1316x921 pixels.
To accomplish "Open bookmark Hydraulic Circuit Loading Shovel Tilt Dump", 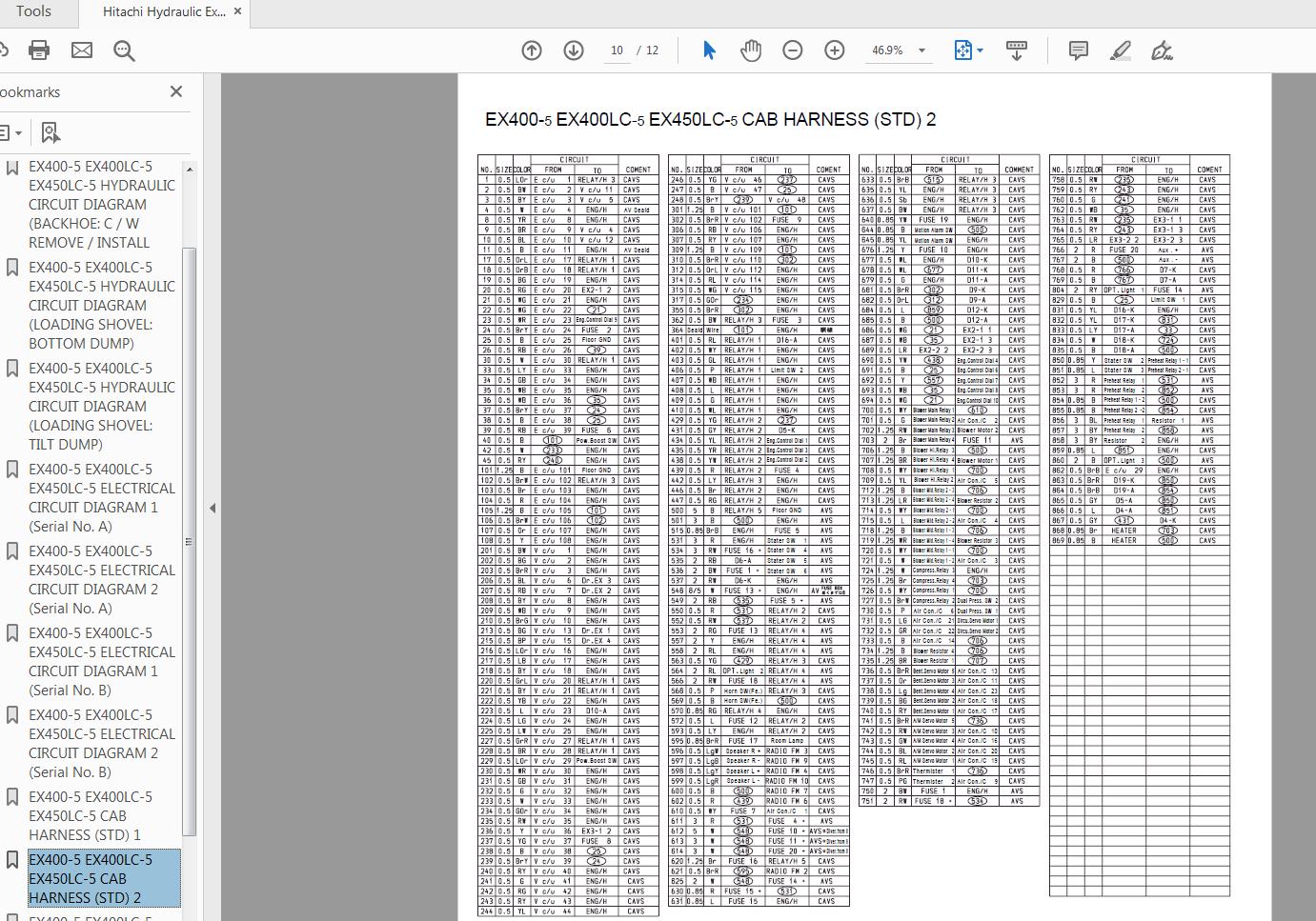I will click(x=102, y=406).
